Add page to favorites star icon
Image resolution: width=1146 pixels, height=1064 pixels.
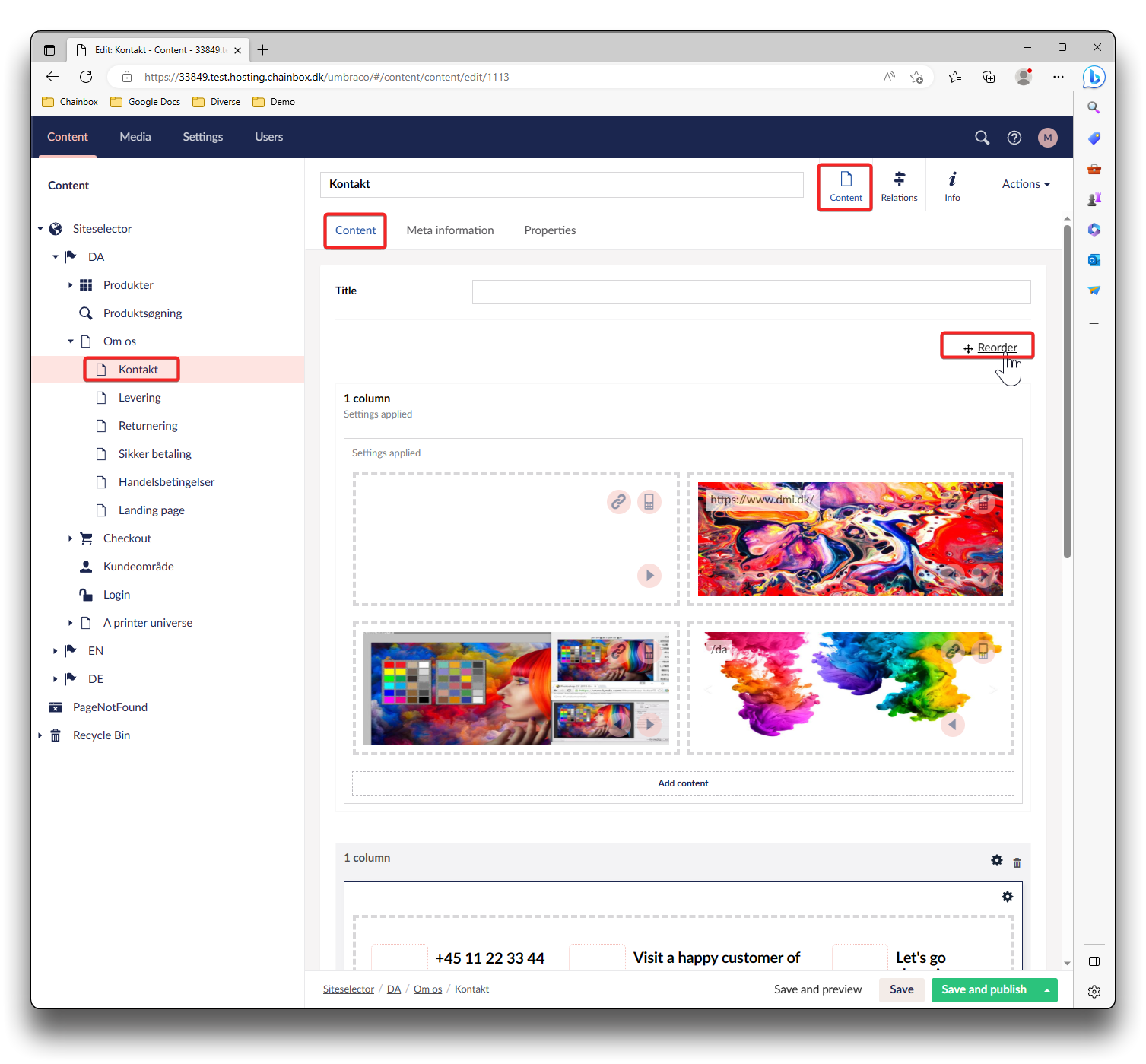coord(916,77)
